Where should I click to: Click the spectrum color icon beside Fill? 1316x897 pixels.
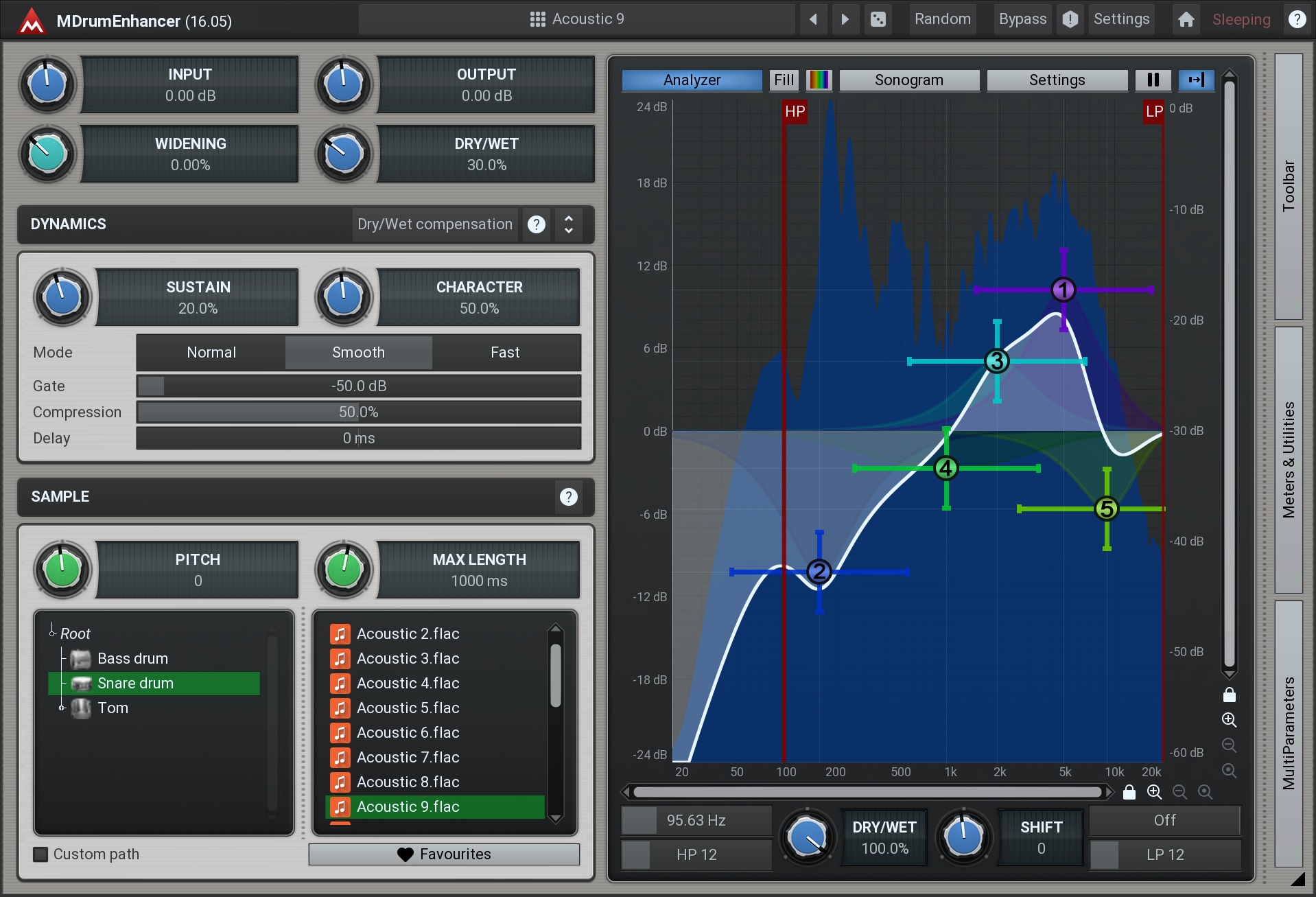coord(819,80)
